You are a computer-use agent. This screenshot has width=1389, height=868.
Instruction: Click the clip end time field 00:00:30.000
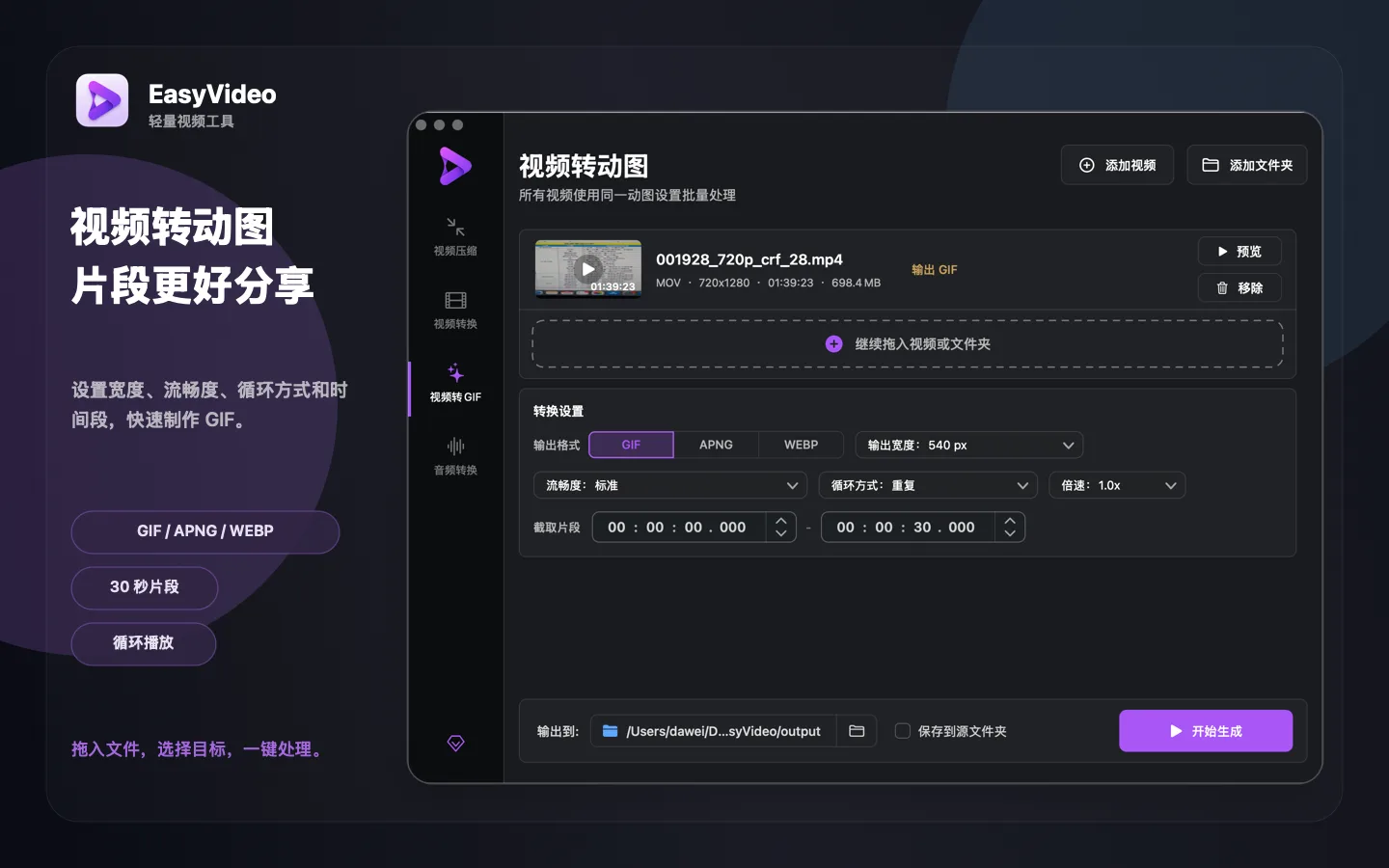point(908,527)
